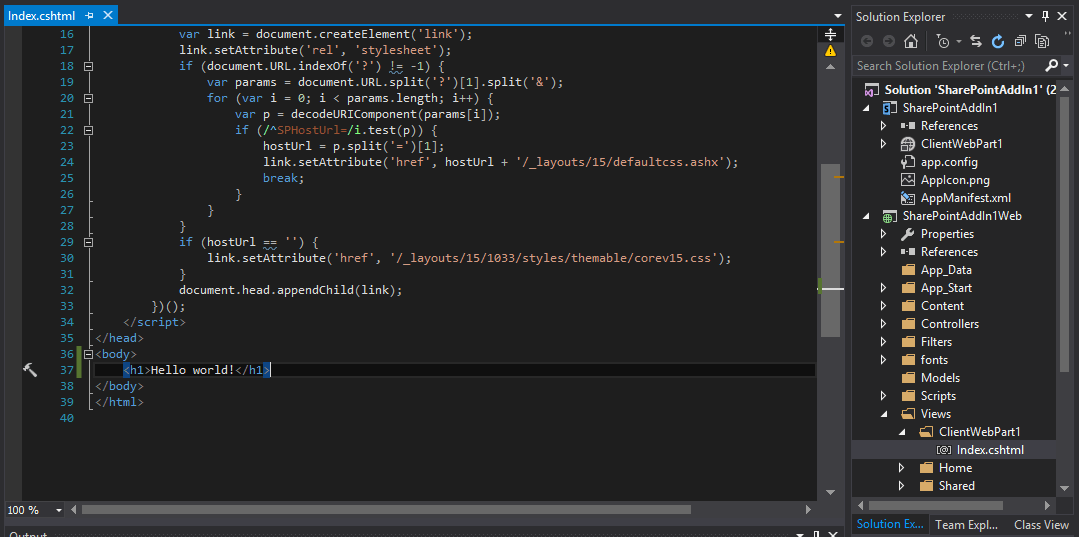Screen dimensions: 1079x537
Task: Close the Index.cshtml tab
Action: 107,14
